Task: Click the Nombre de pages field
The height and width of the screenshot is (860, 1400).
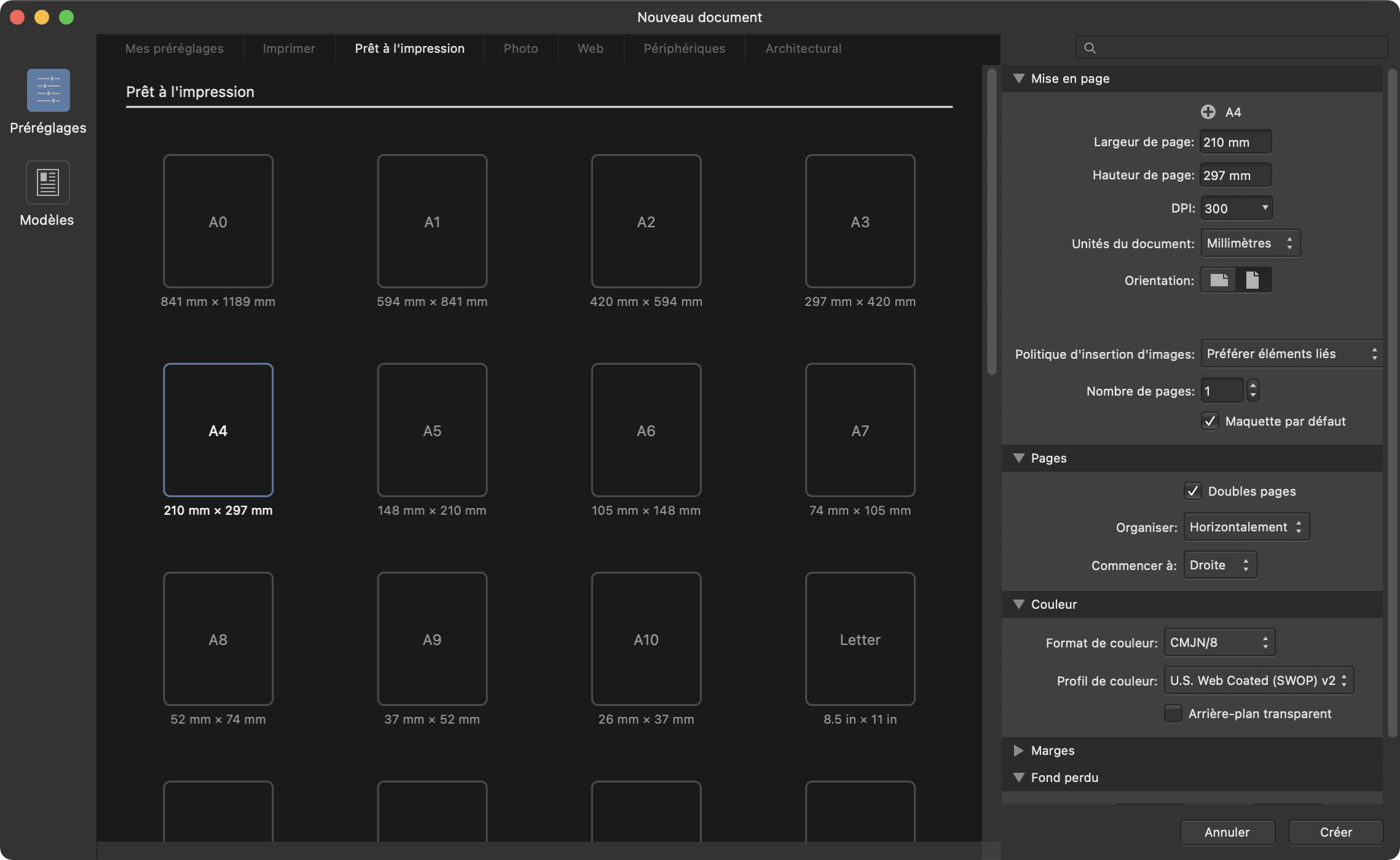Action: [1222, 391]
